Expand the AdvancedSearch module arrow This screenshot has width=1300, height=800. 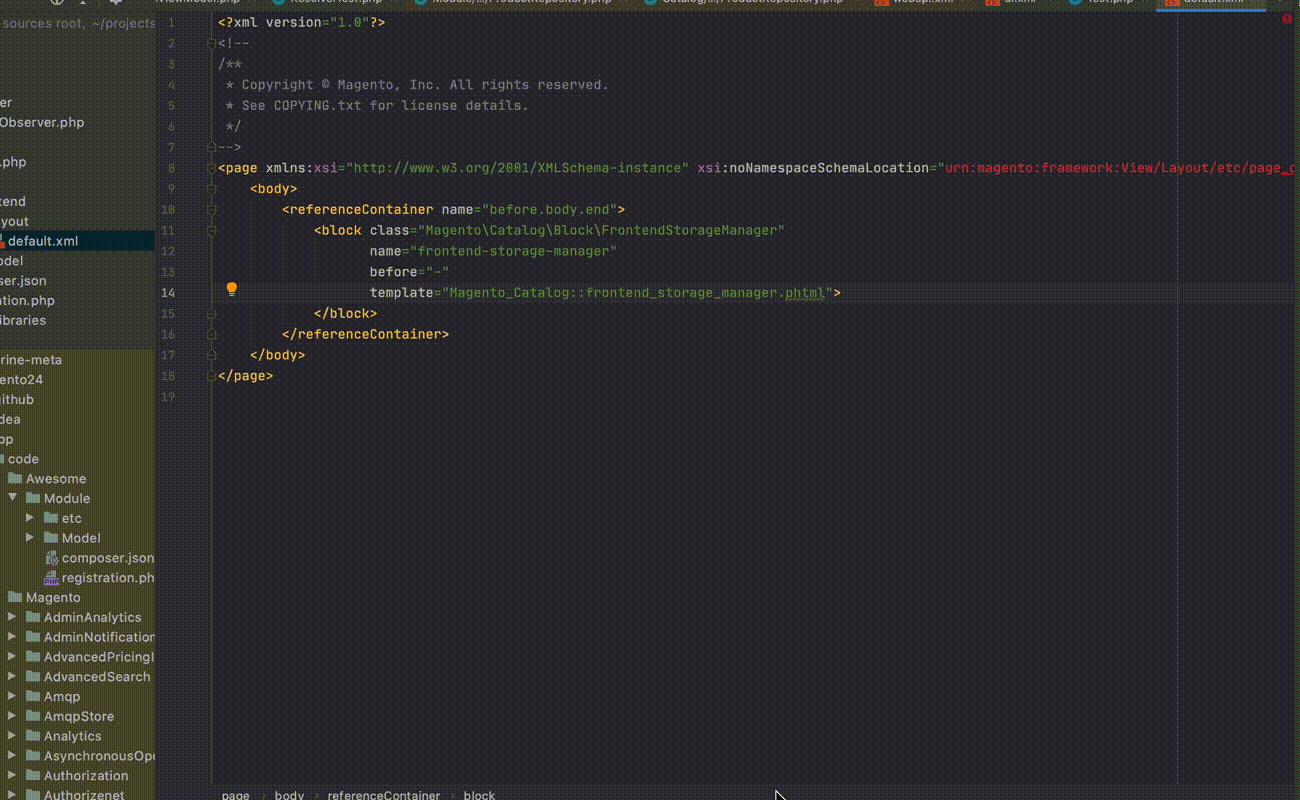[x=12, y=677]
